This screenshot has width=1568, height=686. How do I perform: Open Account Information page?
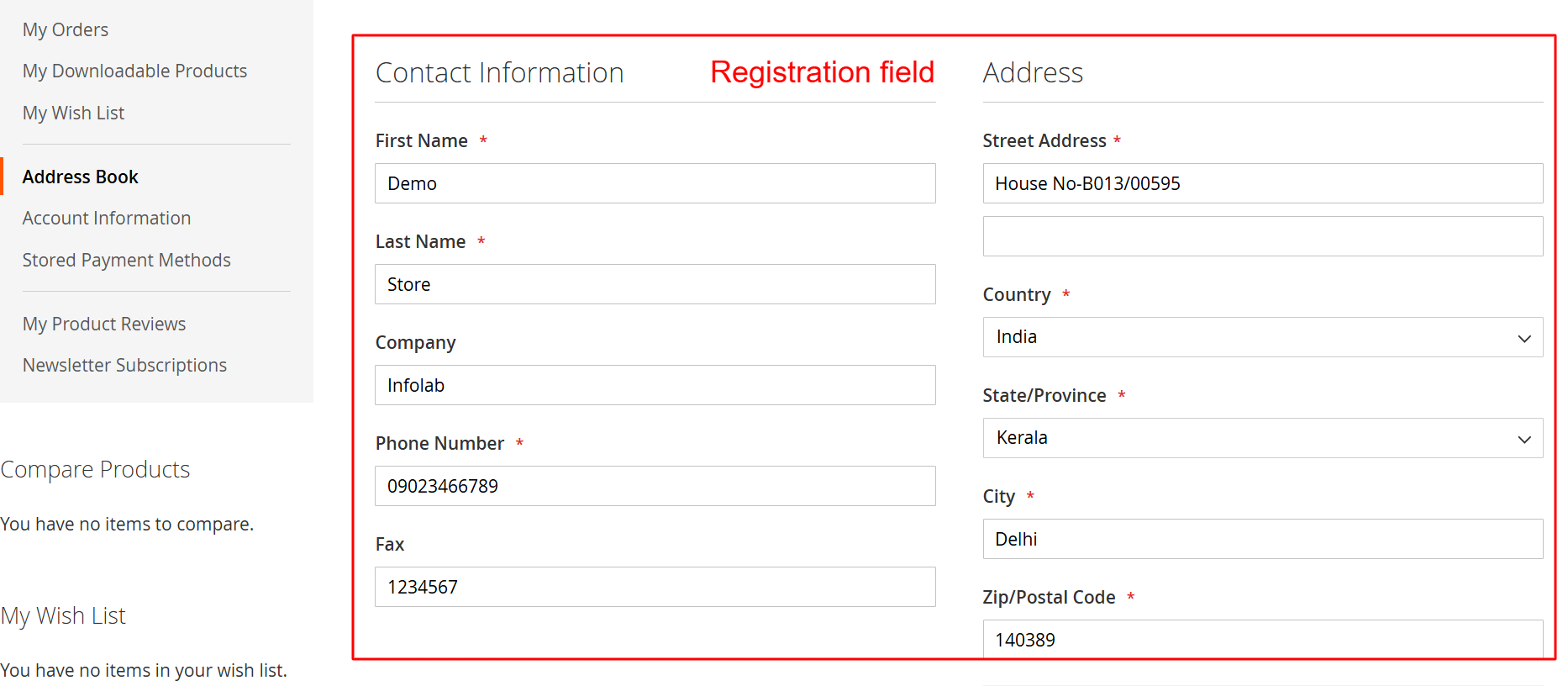107,218
